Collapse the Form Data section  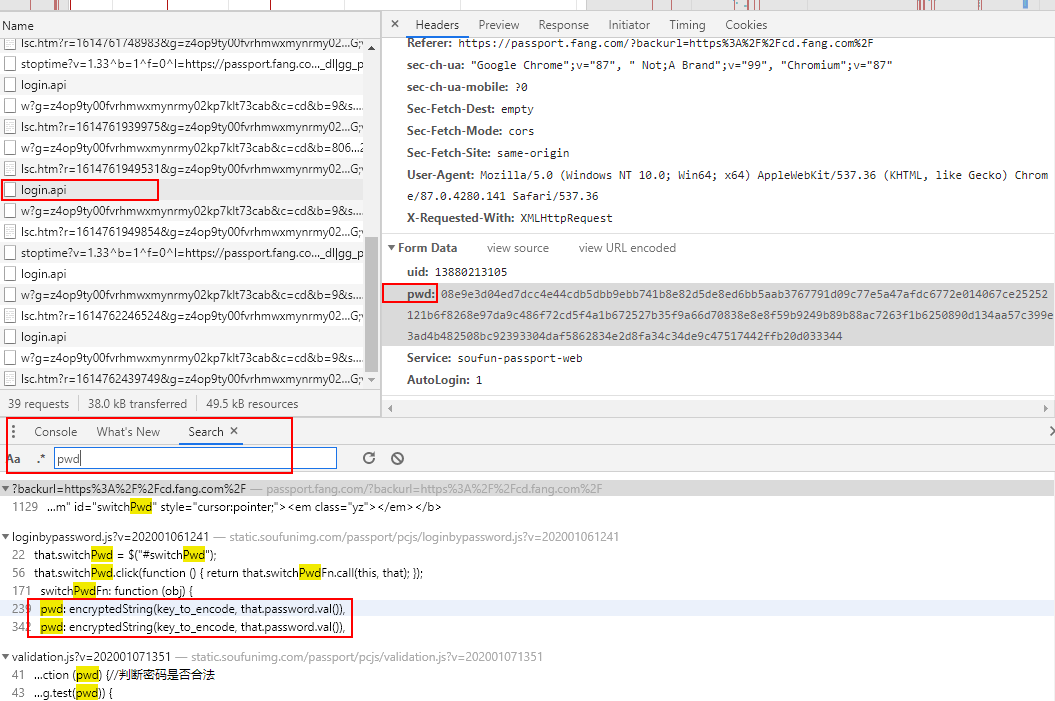click(x=391, y=248)
